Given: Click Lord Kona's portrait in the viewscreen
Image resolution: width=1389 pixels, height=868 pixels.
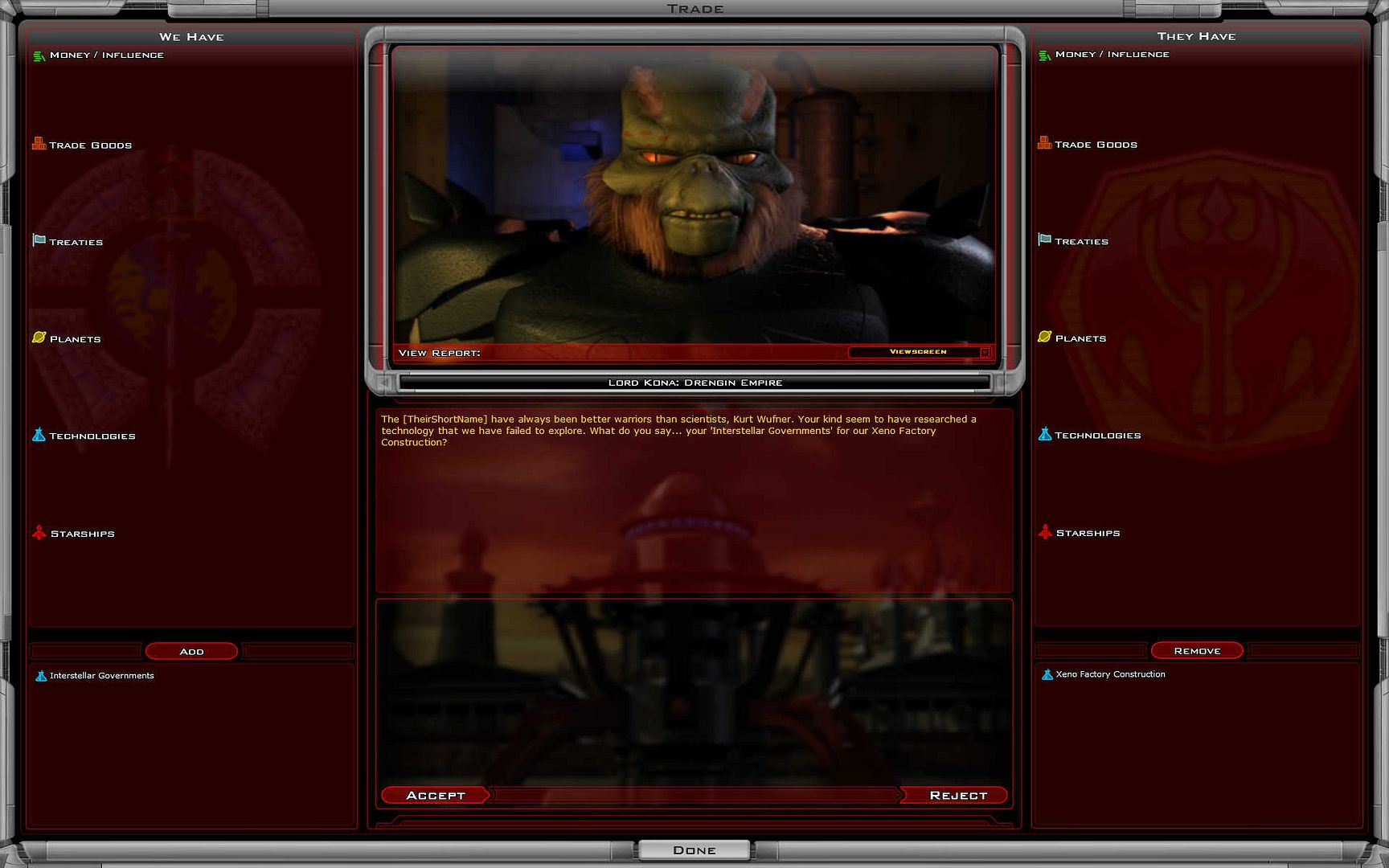Looking at the screenshot, I should 694,197.
